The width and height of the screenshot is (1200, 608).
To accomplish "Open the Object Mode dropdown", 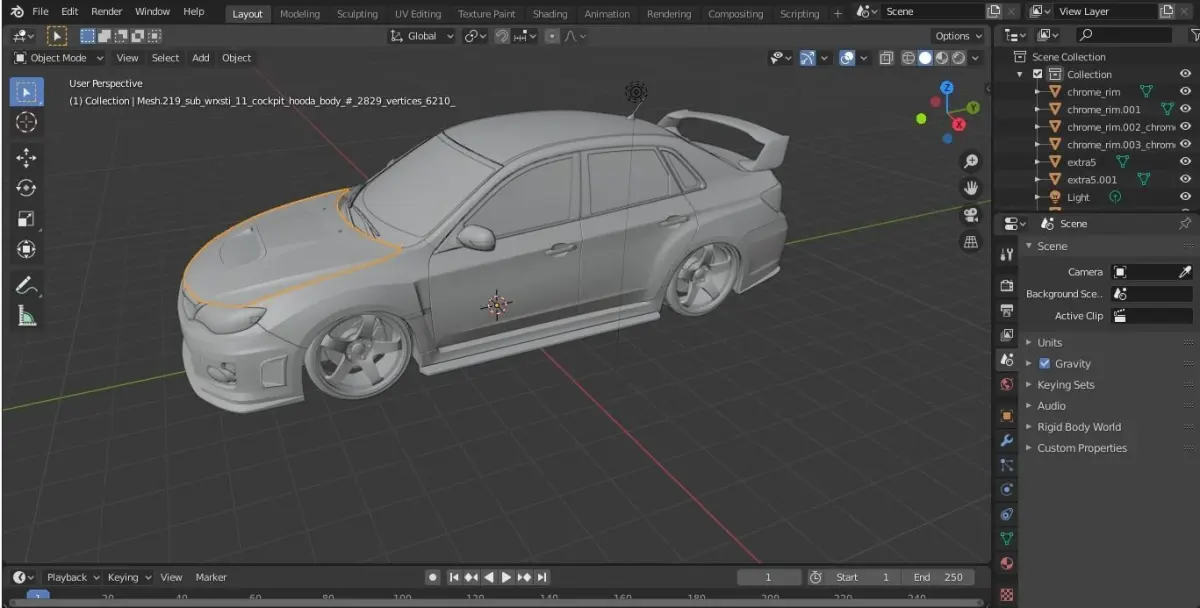I will (x=59, y=58).
